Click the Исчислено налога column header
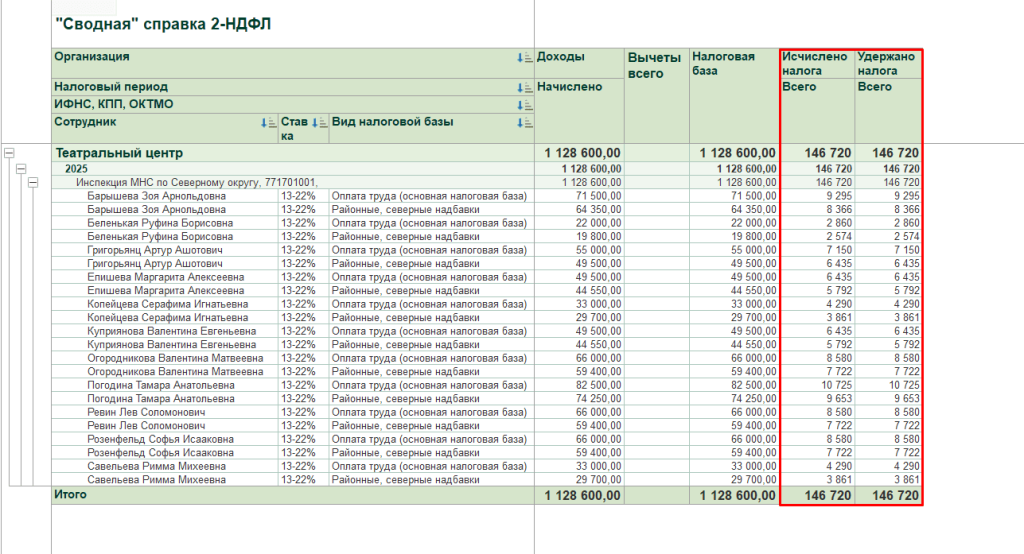The image size is (1024, 554). [x=818, y=63]
